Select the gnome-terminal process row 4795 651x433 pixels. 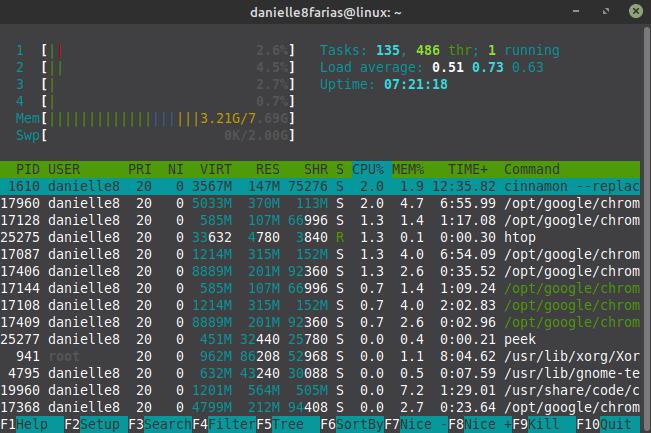click(x=320, y=374)
